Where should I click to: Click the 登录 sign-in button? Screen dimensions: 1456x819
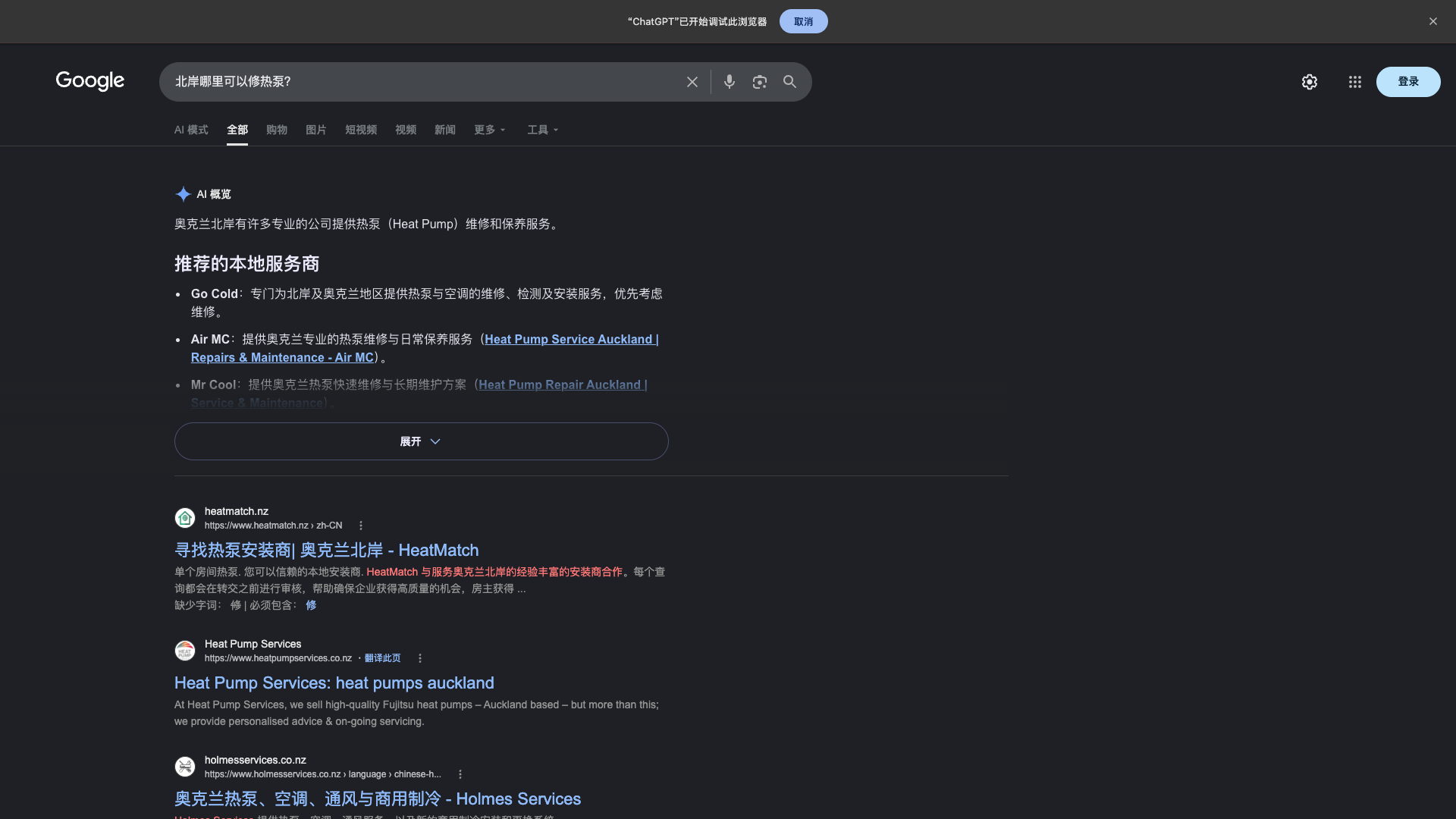point(1408,82)
